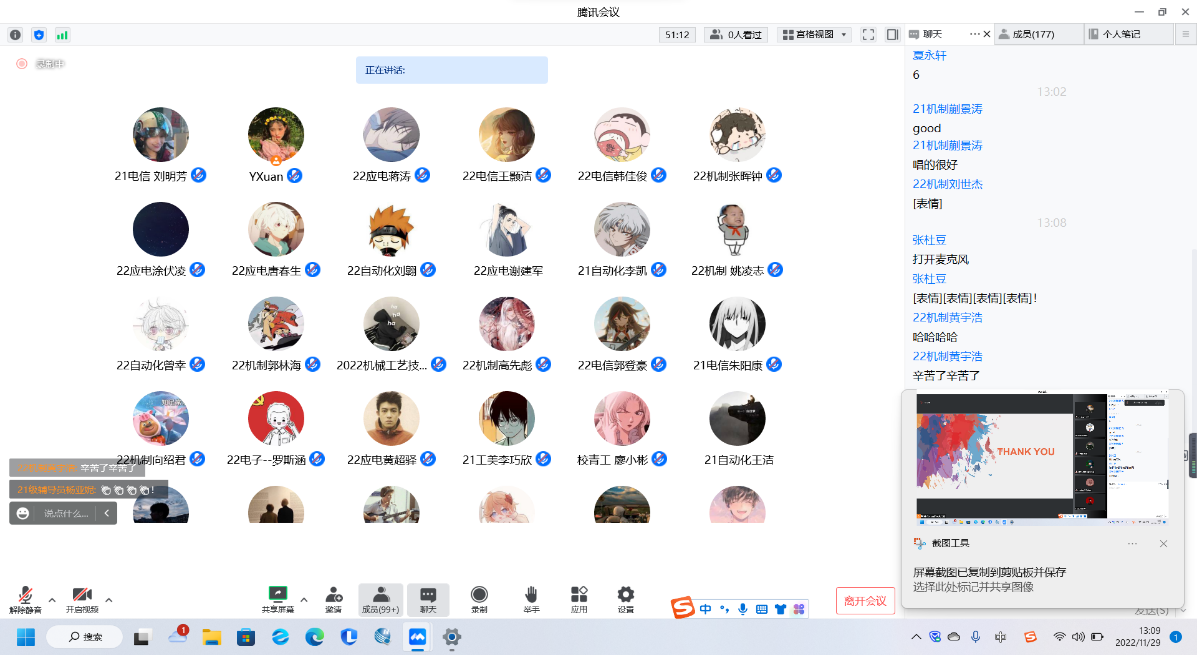Screen dimensions: 1197x655
Task: Turn on camera with 开启视频
Action: [x=82, y=594]
